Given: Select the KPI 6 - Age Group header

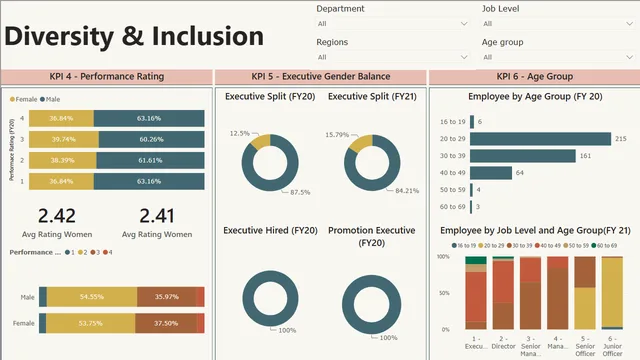Looking at the screenshot, I should point(535,77).
